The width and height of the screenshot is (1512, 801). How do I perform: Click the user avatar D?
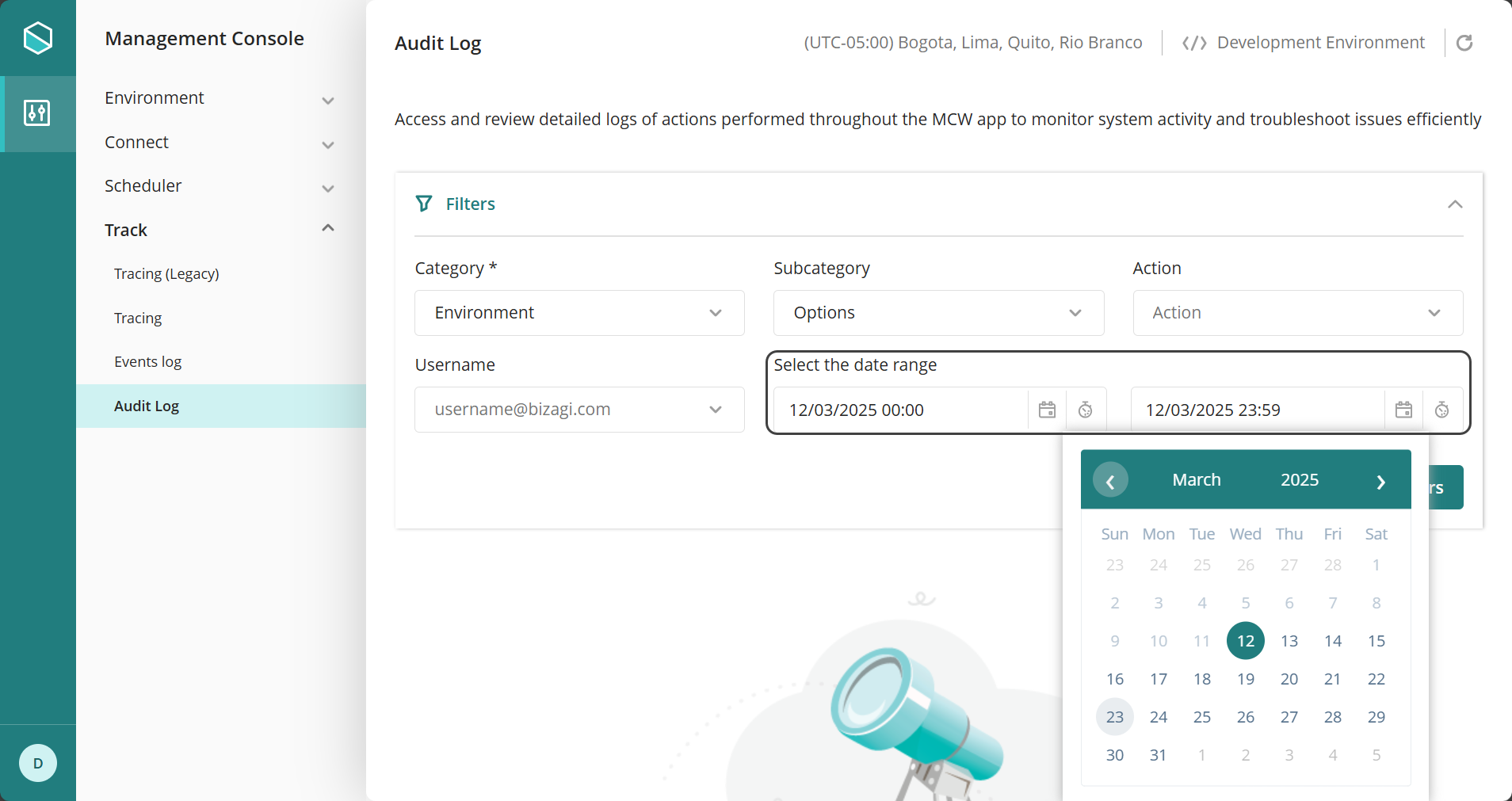37,763
